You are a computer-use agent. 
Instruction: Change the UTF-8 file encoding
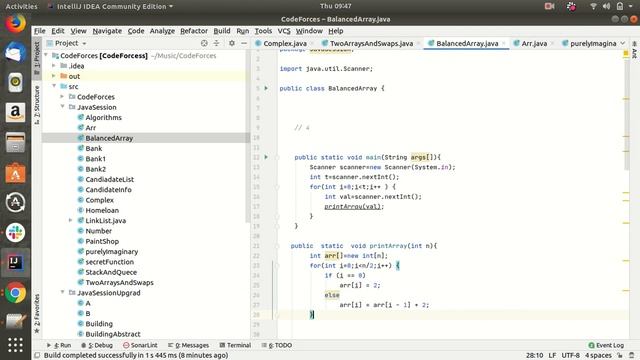click(x=570, y=355)
